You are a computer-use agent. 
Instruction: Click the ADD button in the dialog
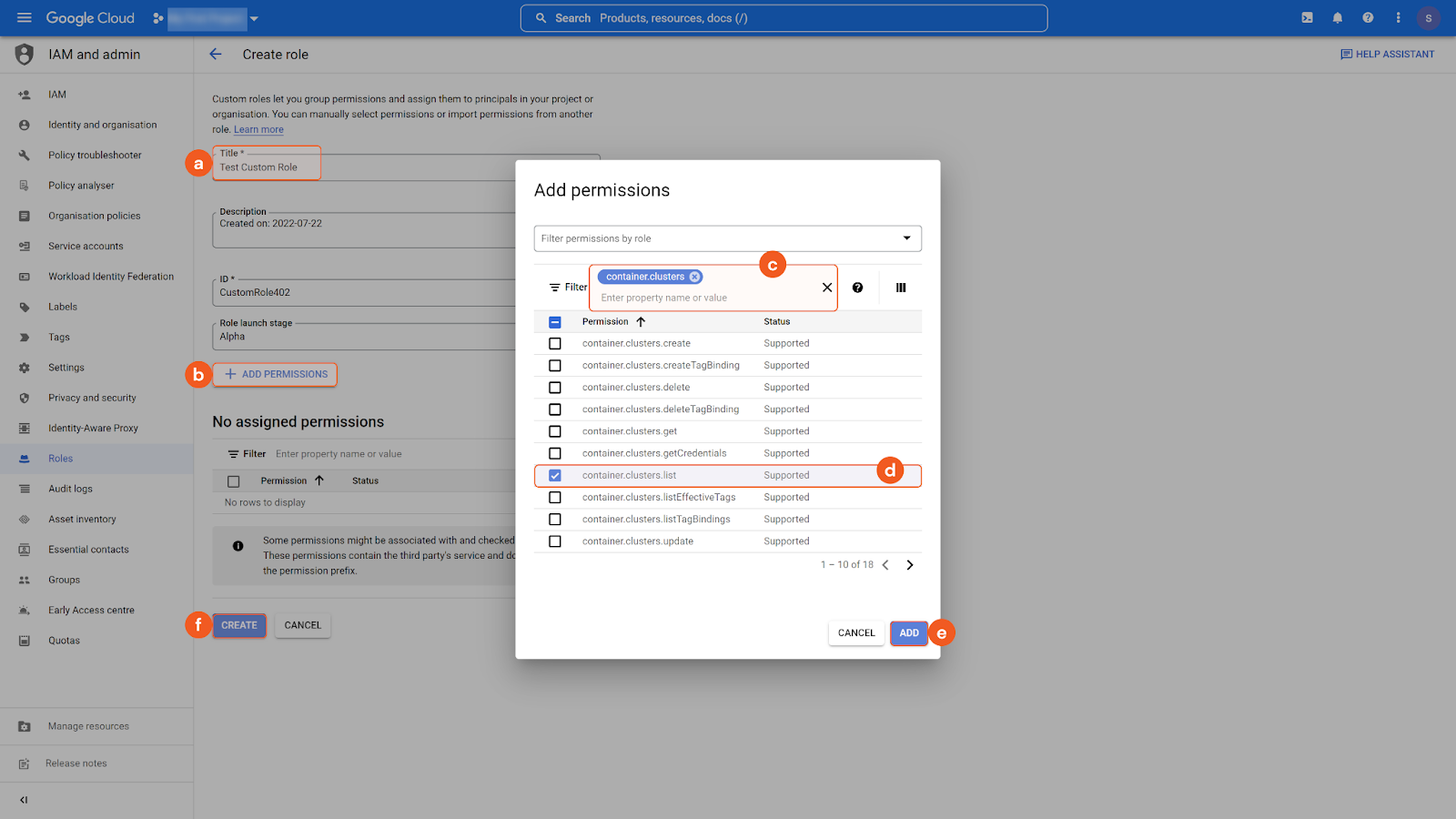pos(908,633)
